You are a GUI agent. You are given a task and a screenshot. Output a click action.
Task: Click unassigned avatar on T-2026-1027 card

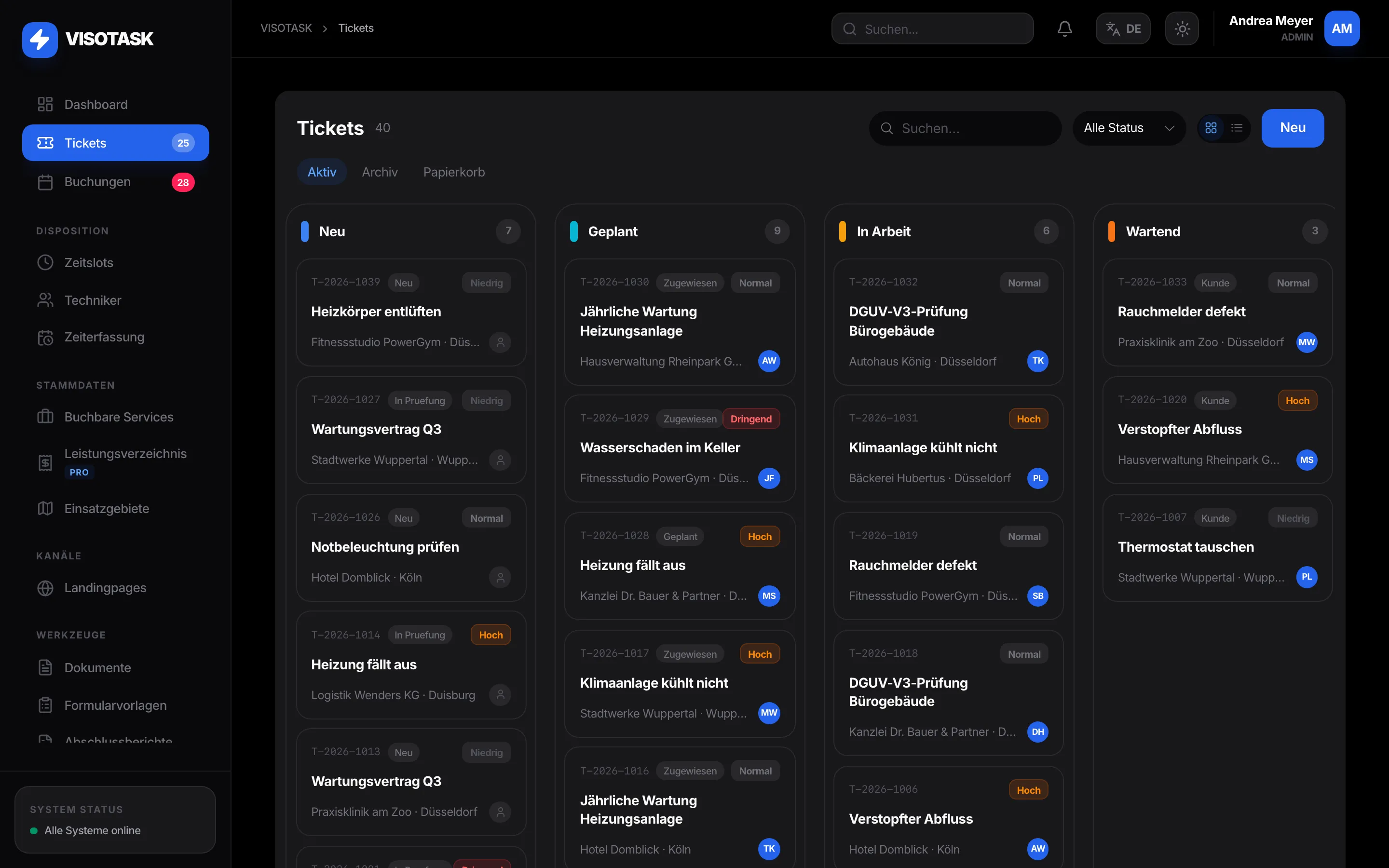point(500,461)
